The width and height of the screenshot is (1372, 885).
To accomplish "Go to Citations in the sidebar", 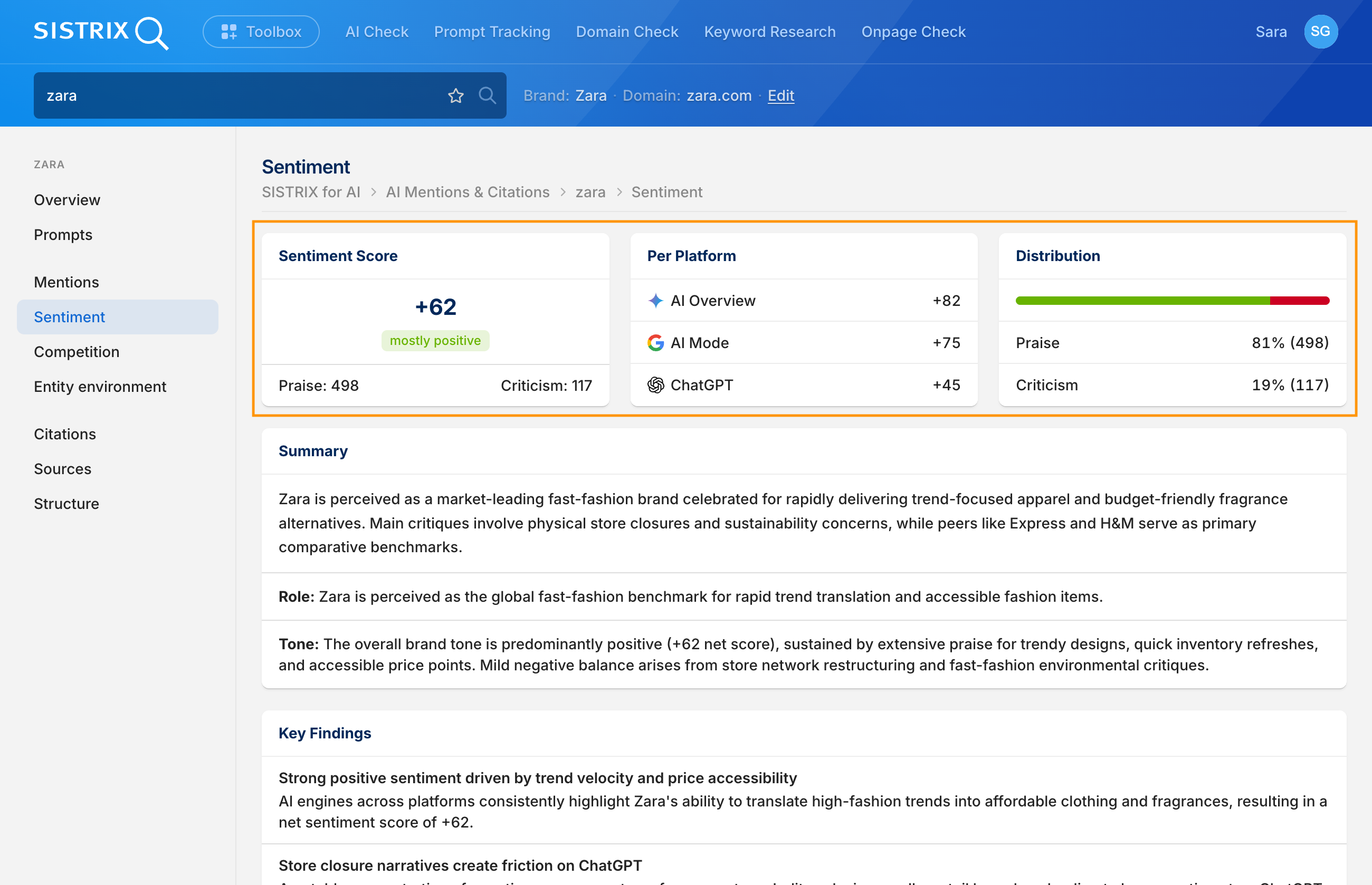I will (x=65, y=434).
